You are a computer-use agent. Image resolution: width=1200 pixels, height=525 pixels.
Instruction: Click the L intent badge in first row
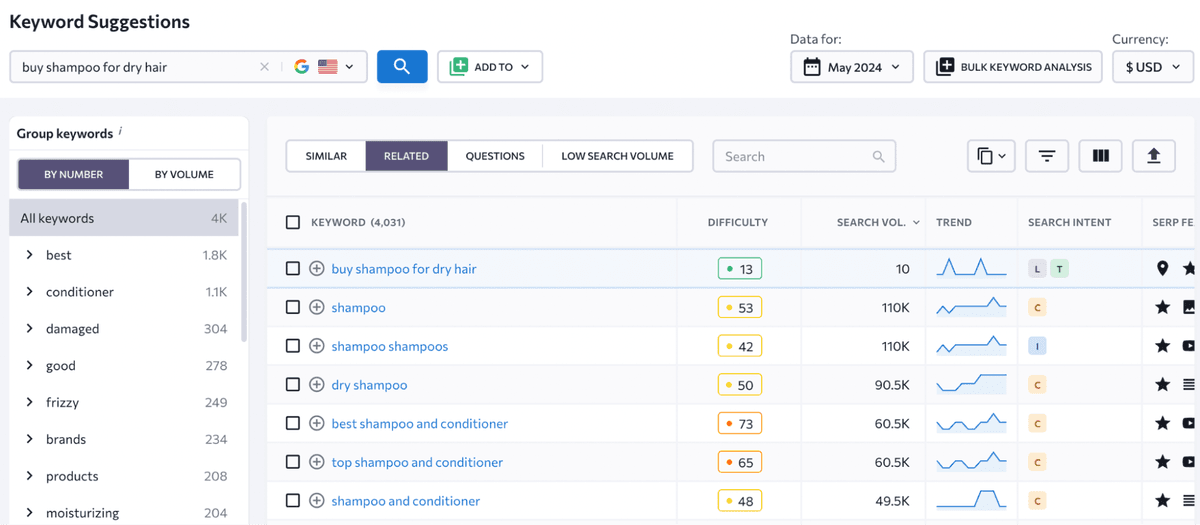(x=1037, y=269)
